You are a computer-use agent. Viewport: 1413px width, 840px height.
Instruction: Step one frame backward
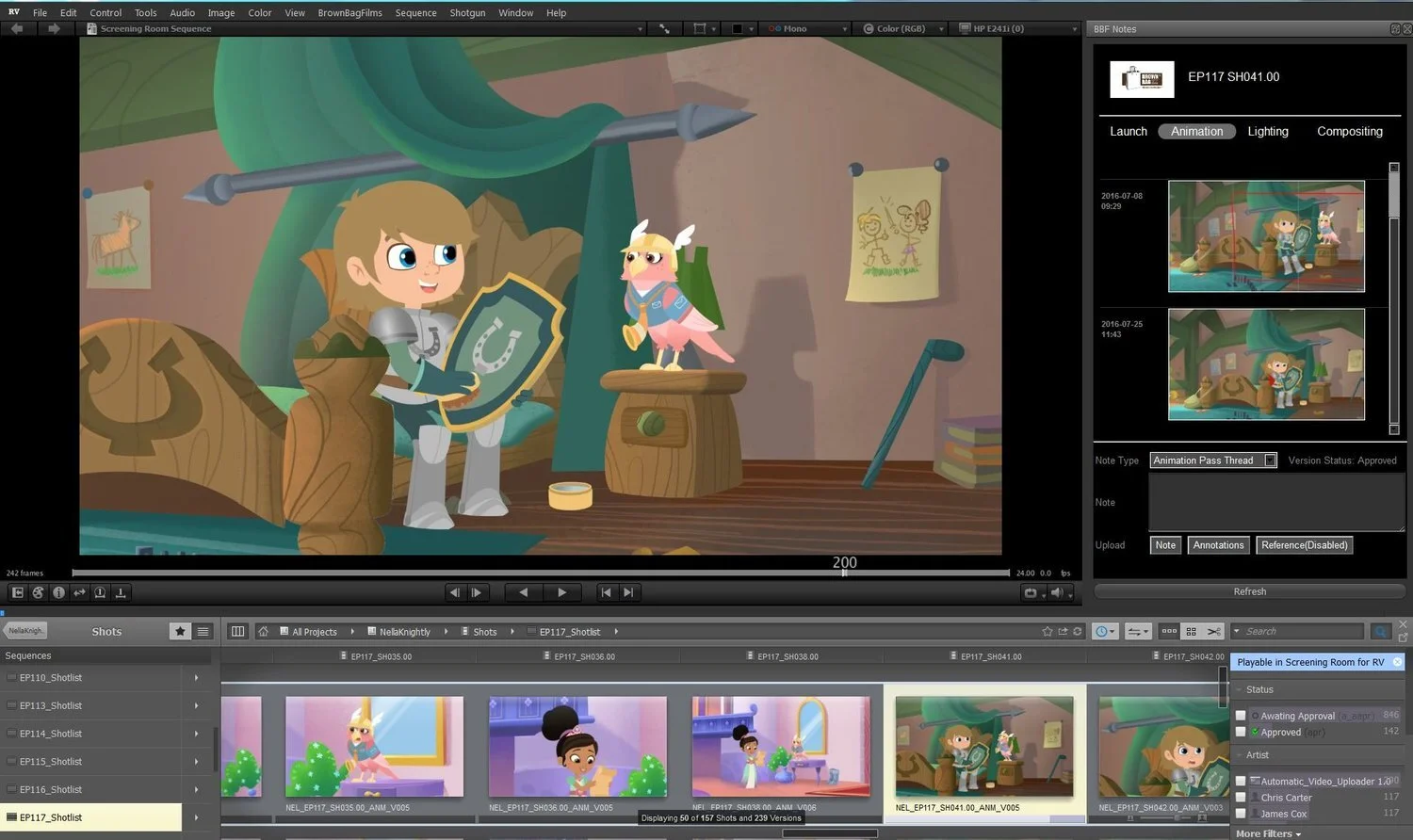(x=455, y=592)
